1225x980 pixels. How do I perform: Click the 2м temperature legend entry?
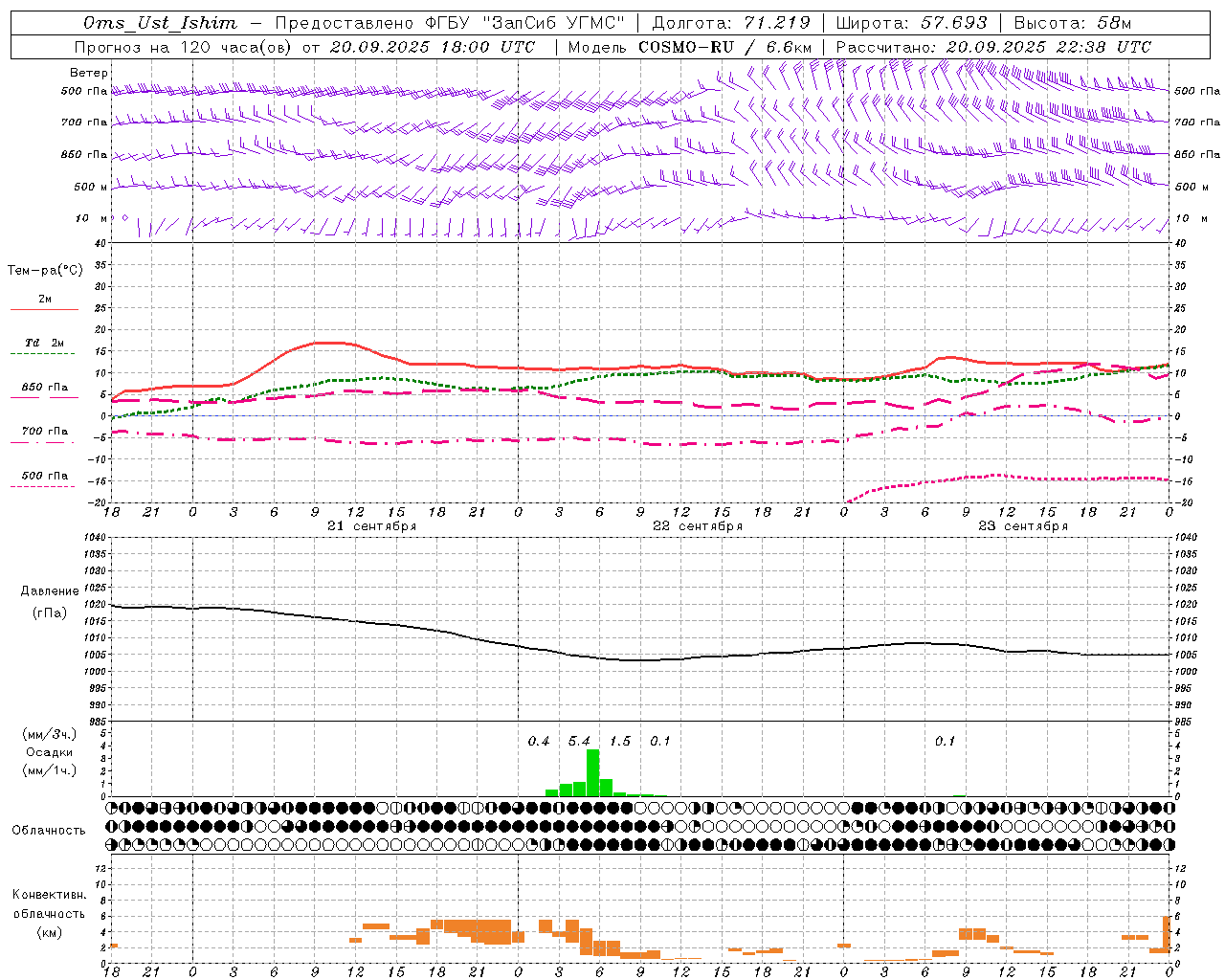pos(45,300)
